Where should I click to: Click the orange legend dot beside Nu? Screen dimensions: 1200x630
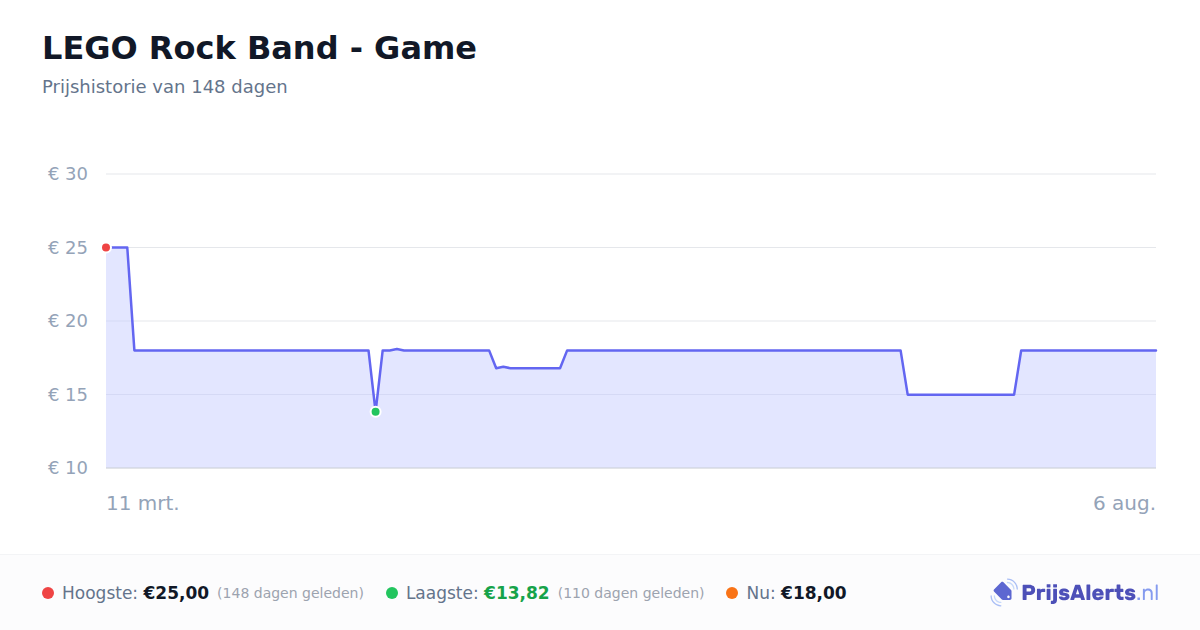[732, 593]
